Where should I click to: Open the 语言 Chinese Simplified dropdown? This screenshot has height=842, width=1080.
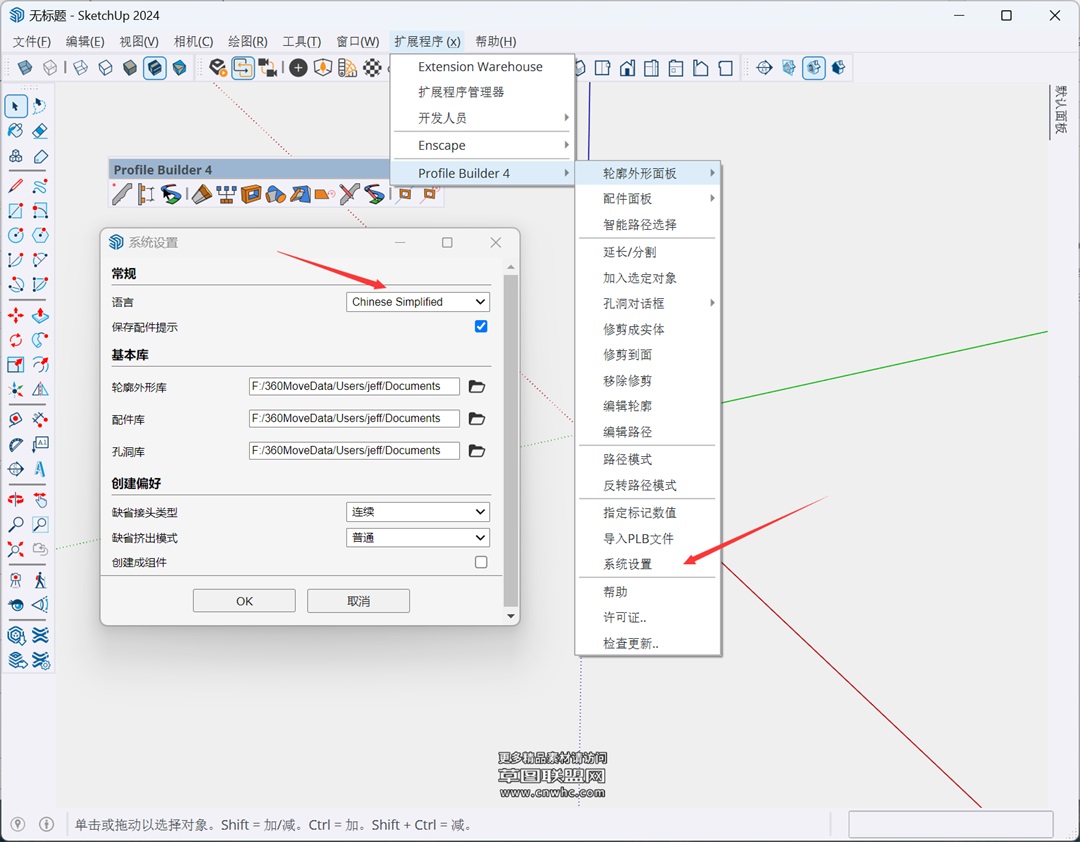pyautogui.click(x=418, y=302)
